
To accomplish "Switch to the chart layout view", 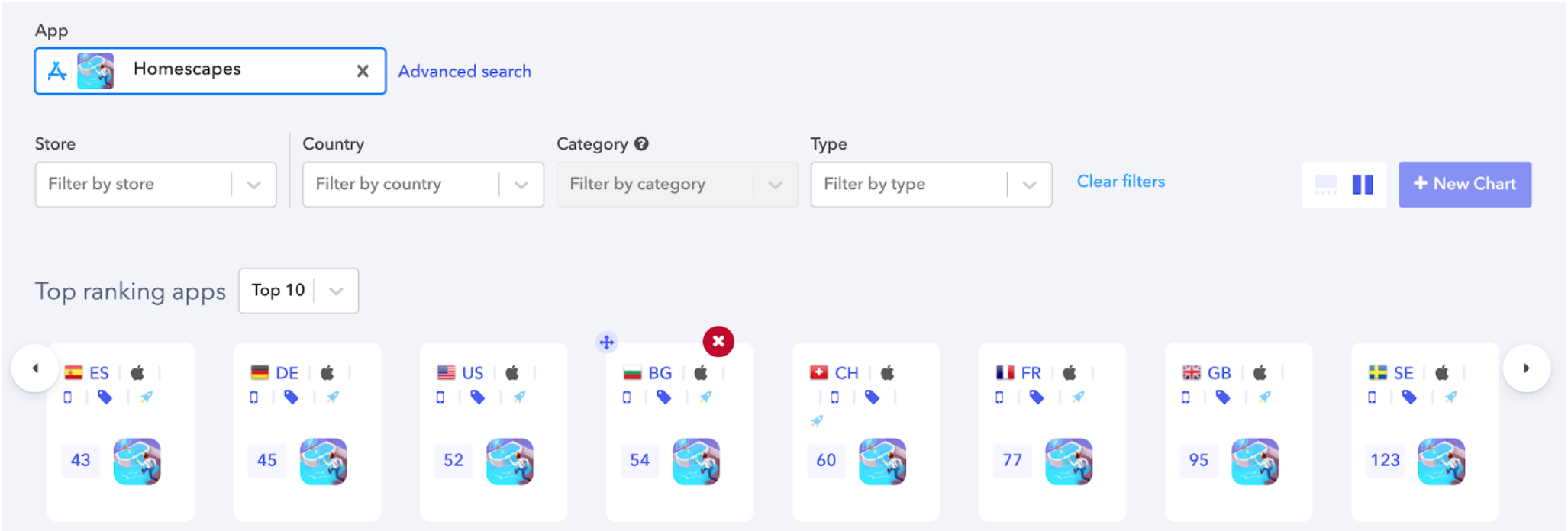I will (x=1326, y=184).
